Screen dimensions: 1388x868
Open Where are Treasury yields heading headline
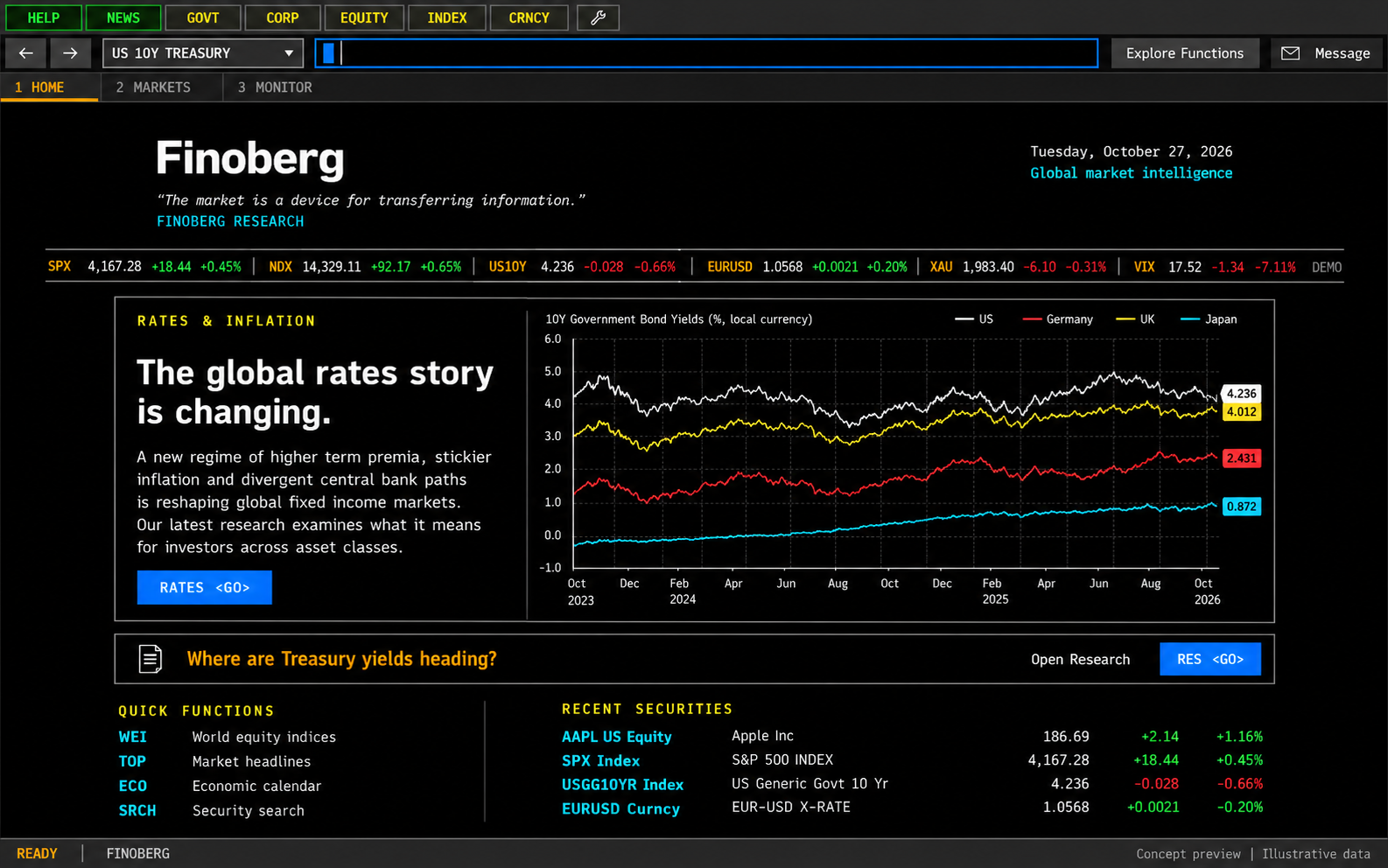pyautogui.click(x=341, y=659)
